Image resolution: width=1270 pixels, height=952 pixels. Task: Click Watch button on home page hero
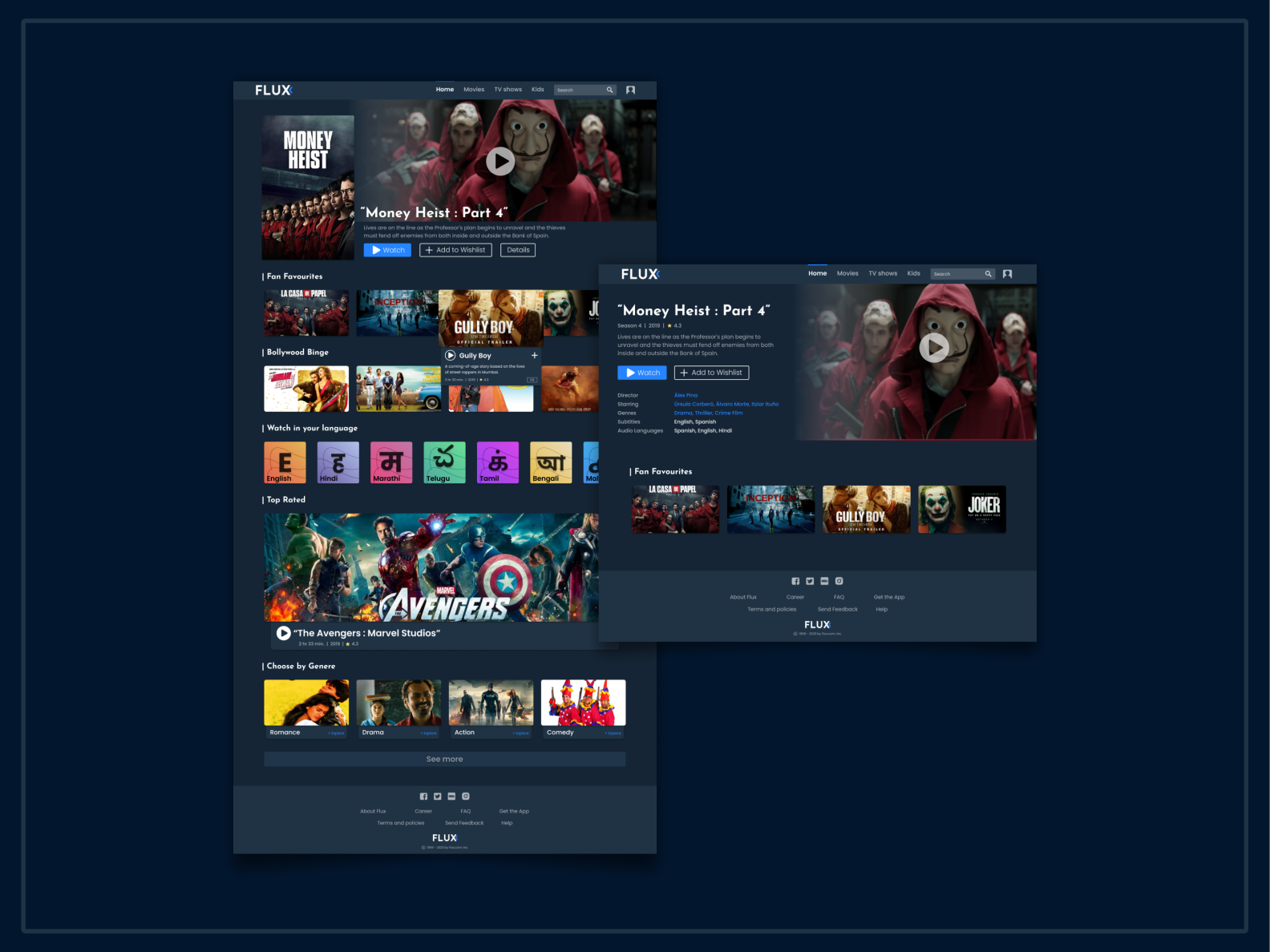coord(387,250)
